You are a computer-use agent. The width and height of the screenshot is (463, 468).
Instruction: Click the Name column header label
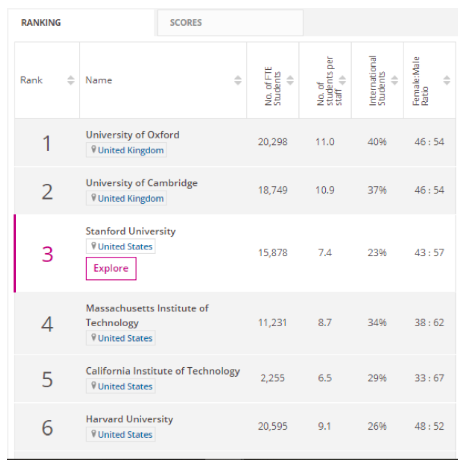coord(99,80)
